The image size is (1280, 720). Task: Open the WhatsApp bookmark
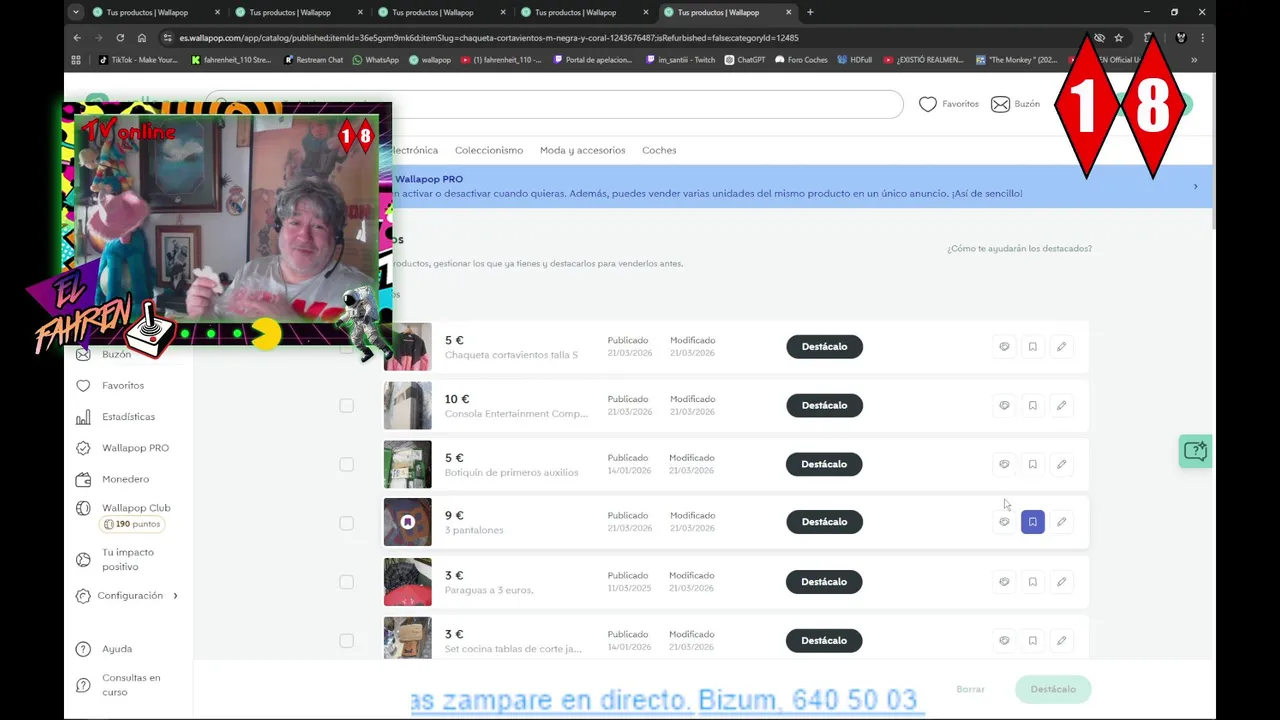pyautogui.click(x=376, y=60)
